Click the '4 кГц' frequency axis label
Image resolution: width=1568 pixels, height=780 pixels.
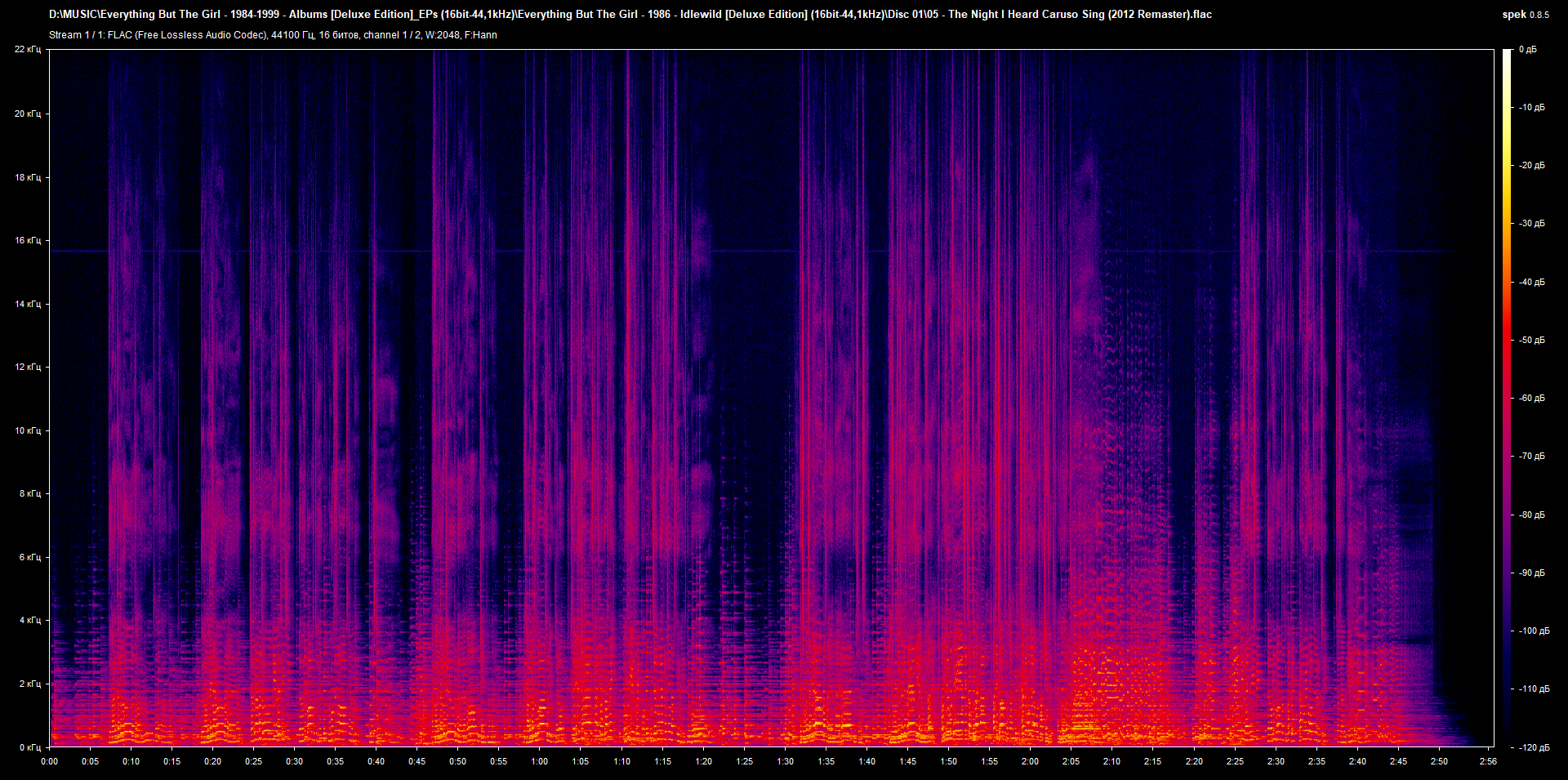click(30, 620)
